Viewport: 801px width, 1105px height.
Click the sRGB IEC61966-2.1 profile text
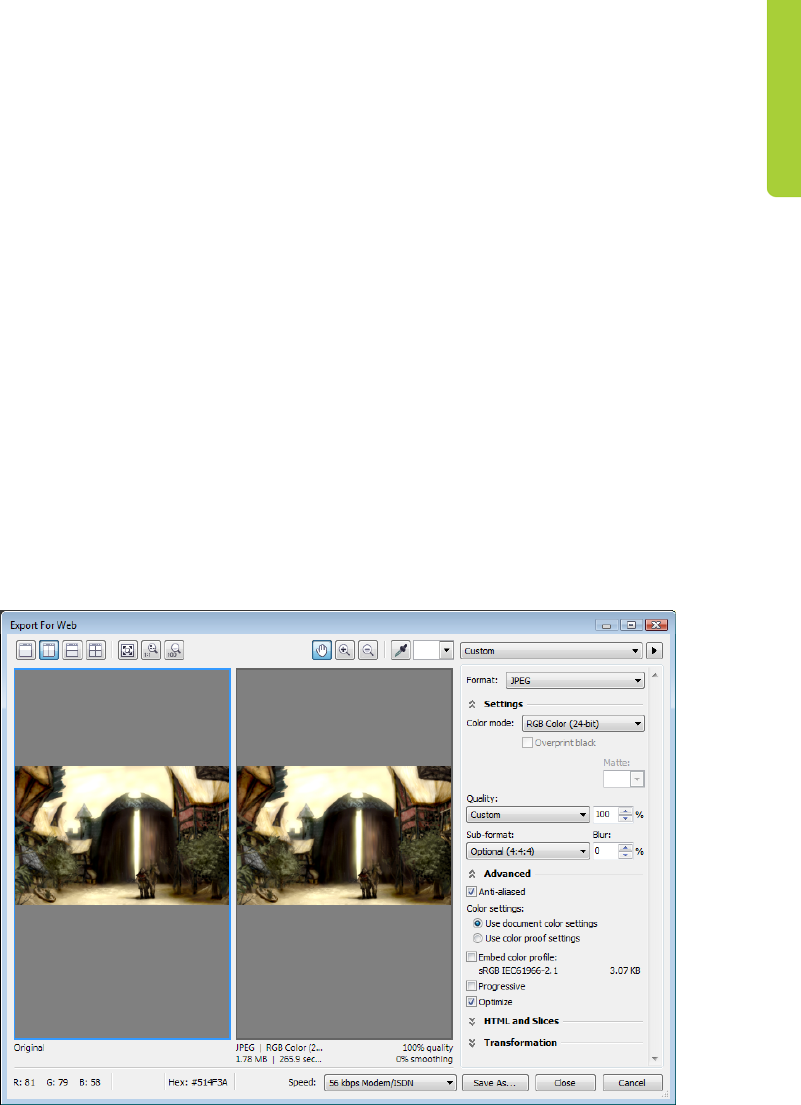coord(518,971)
